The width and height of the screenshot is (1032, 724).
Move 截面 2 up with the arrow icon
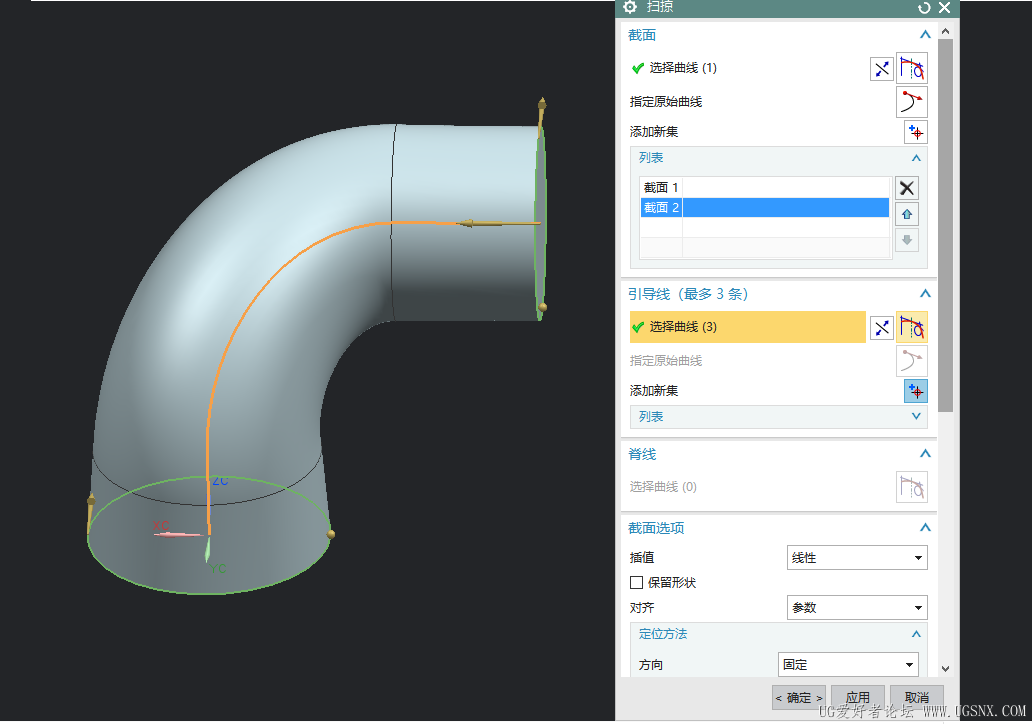coord(906,214)
